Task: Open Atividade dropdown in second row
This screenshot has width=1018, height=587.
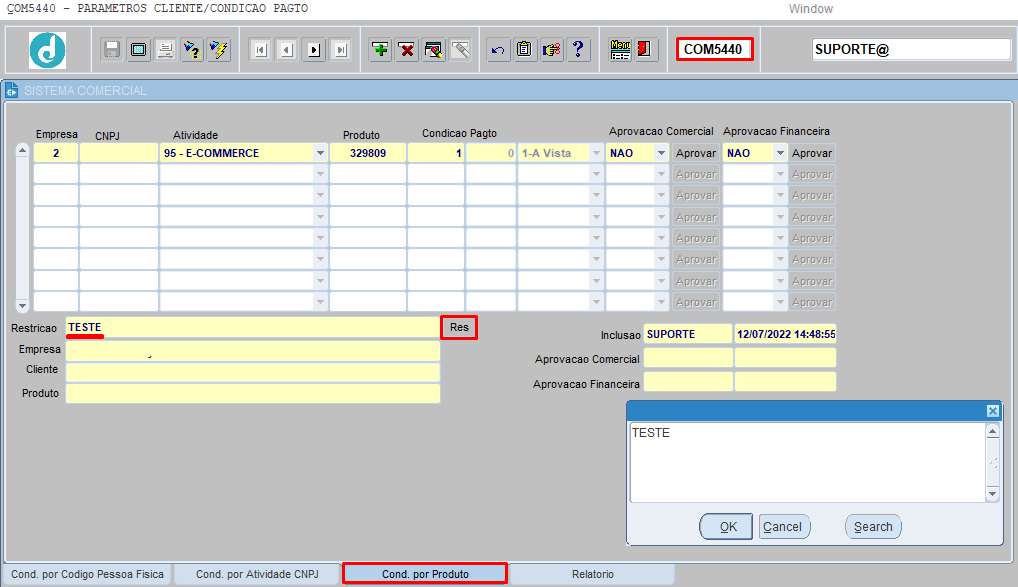Action: (320, 174)
